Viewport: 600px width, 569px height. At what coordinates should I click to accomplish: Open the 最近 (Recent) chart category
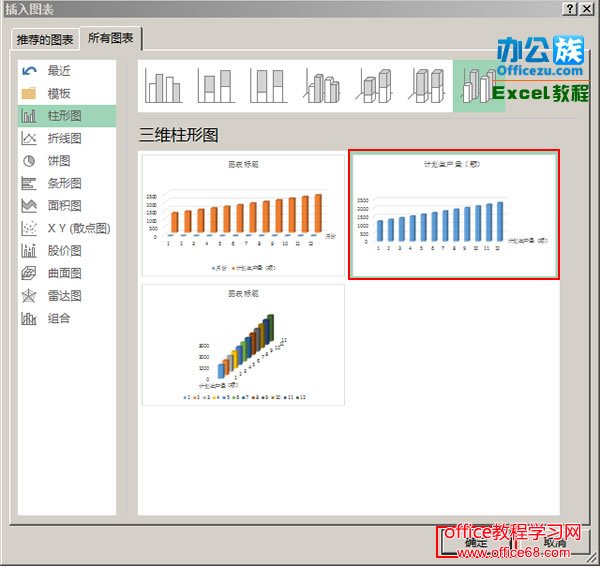[67, 71]
